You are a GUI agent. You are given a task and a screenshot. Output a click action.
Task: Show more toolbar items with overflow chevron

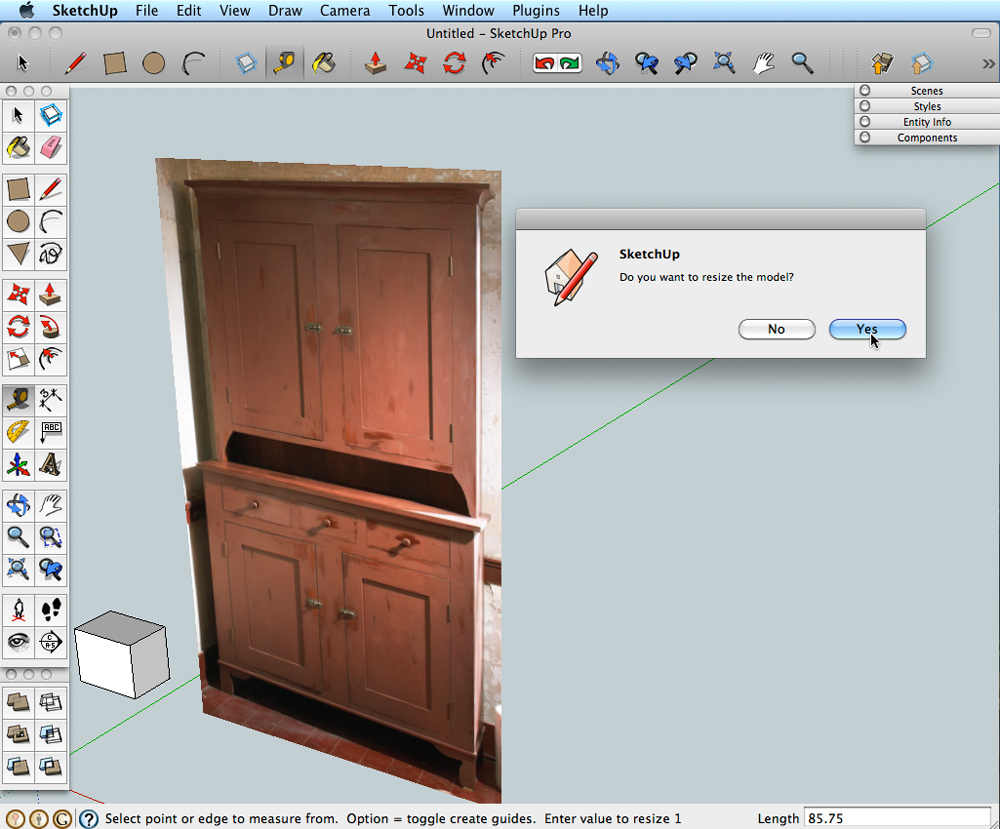click(x=988, y=64)
